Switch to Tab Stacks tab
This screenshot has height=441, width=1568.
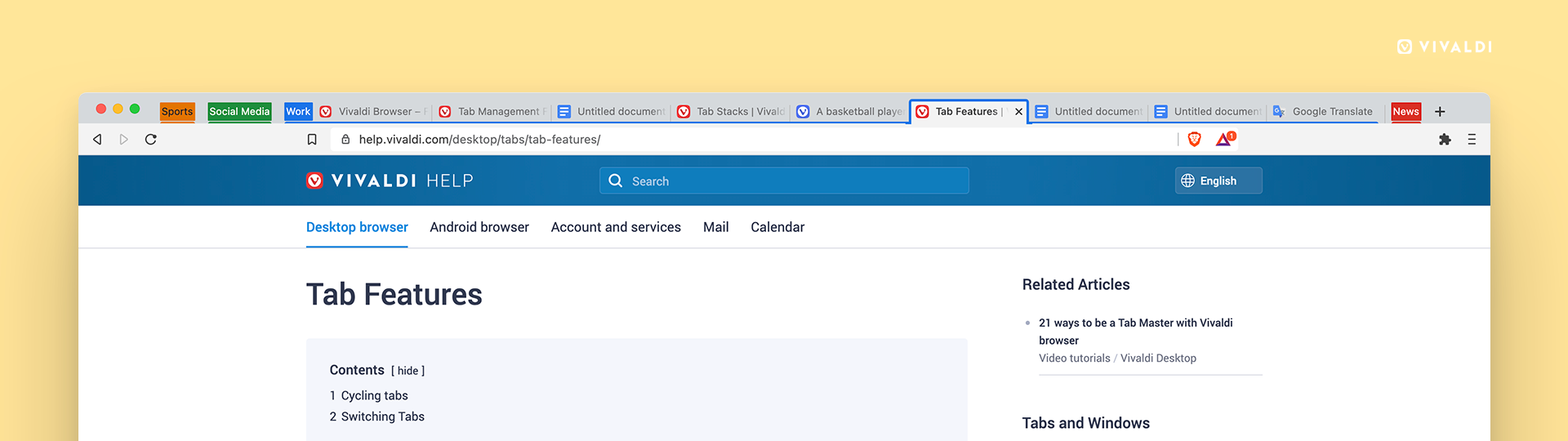click(x=731, y=112)
